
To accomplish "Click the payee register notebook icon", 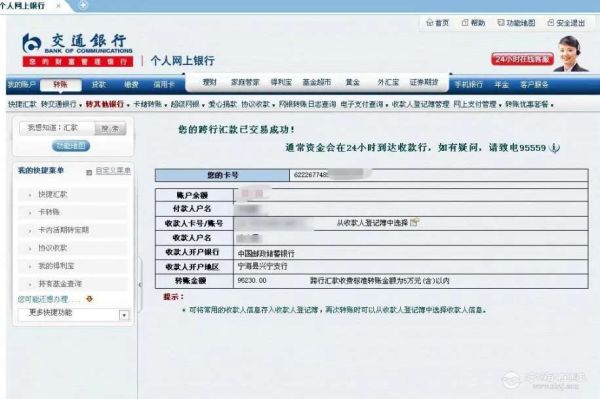I will [x=414, y=222].
